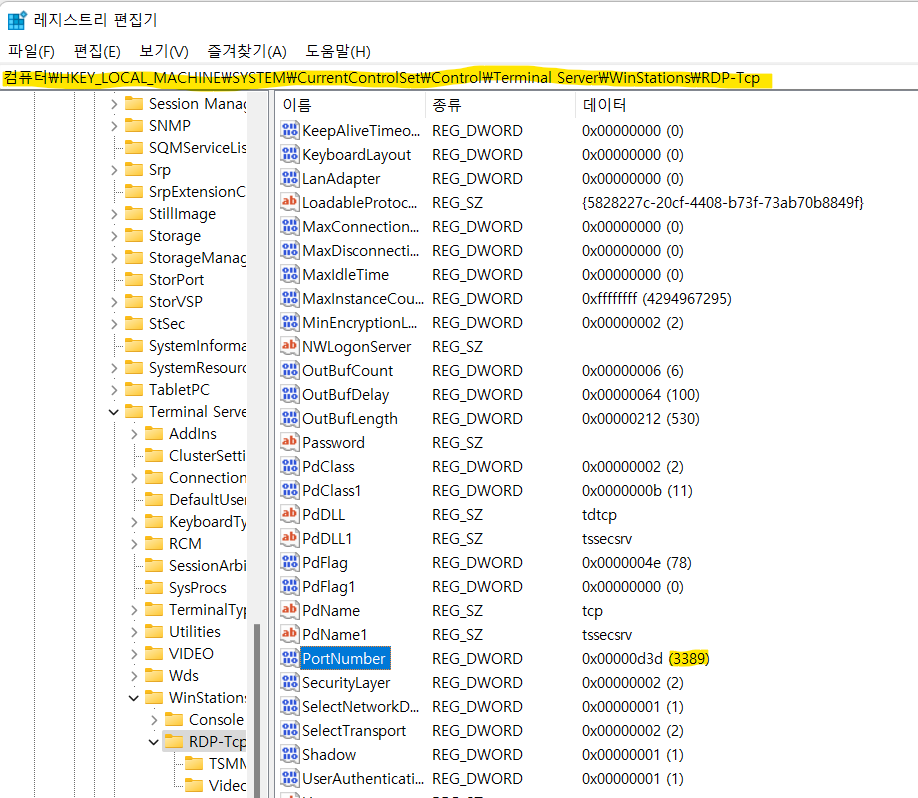This screenshot has height=798, width=918.
Task: Click the PdClass1 data 0x0000000b (11)
Action: [x=637, y=491]
